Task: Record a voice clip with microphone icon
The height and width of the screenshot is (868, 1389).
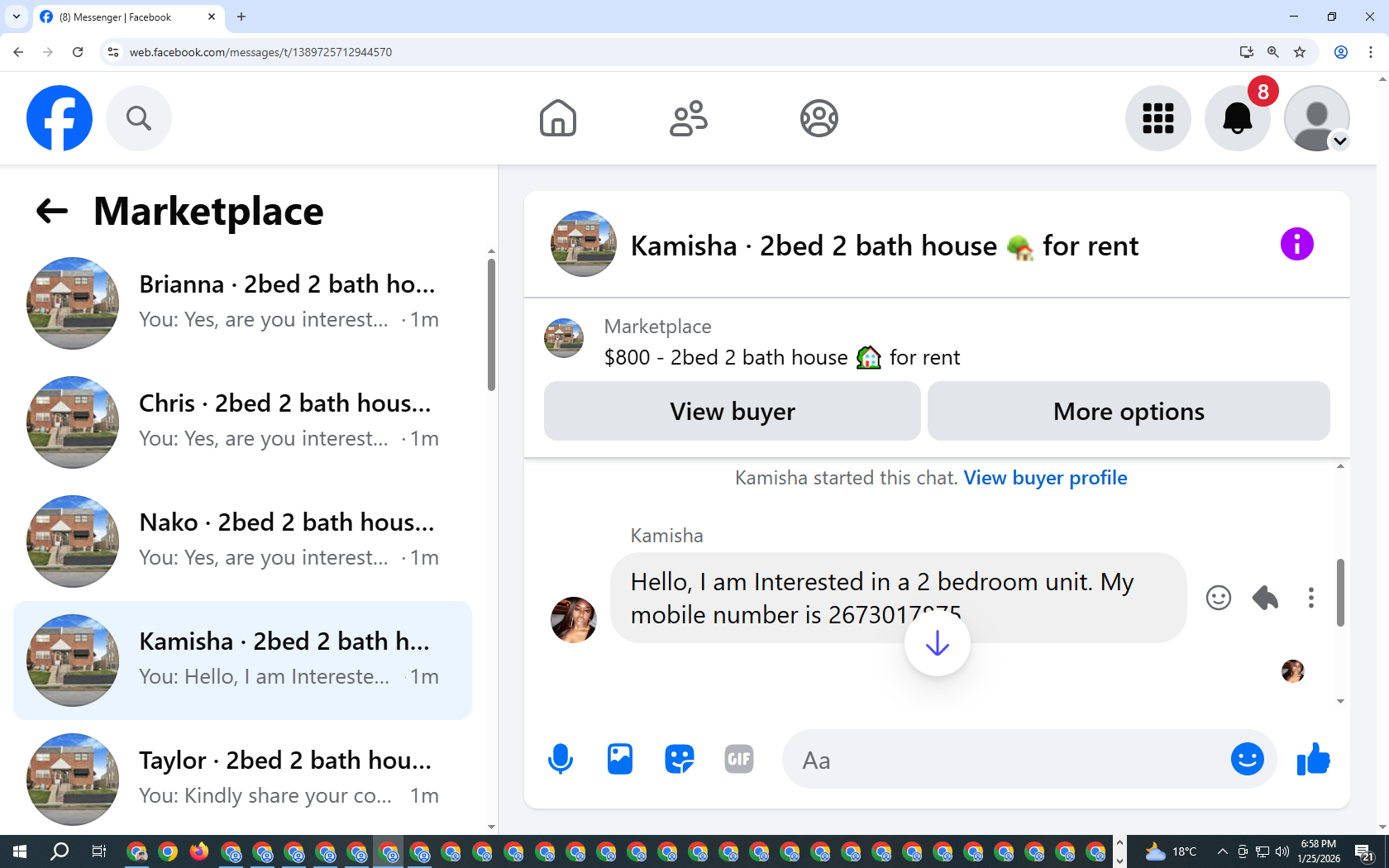Action: (x=561, y=759)
